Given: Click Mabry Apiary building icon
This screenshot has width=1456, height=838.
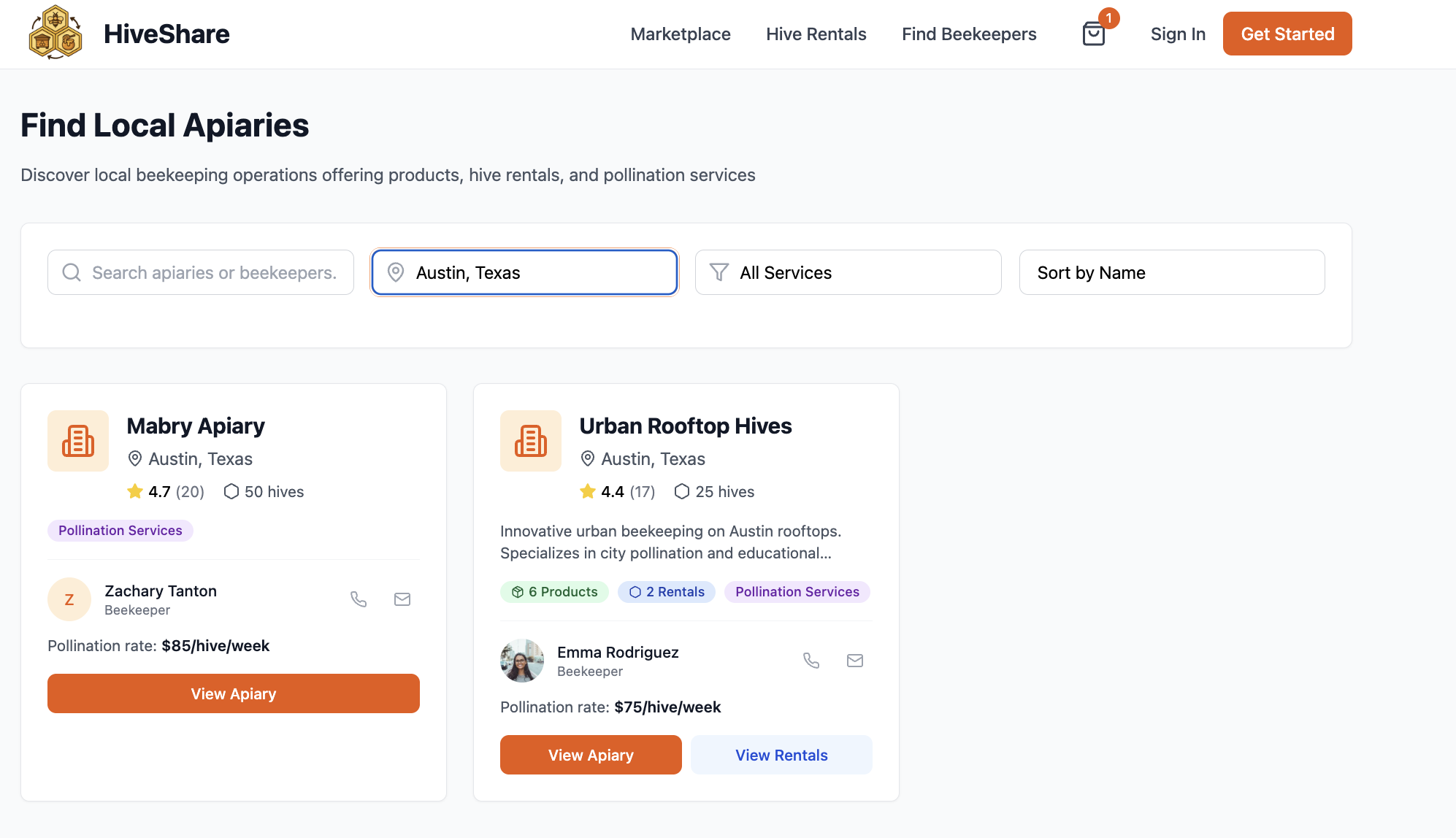Looking at the screenshot, I should [x=78, y=441].
